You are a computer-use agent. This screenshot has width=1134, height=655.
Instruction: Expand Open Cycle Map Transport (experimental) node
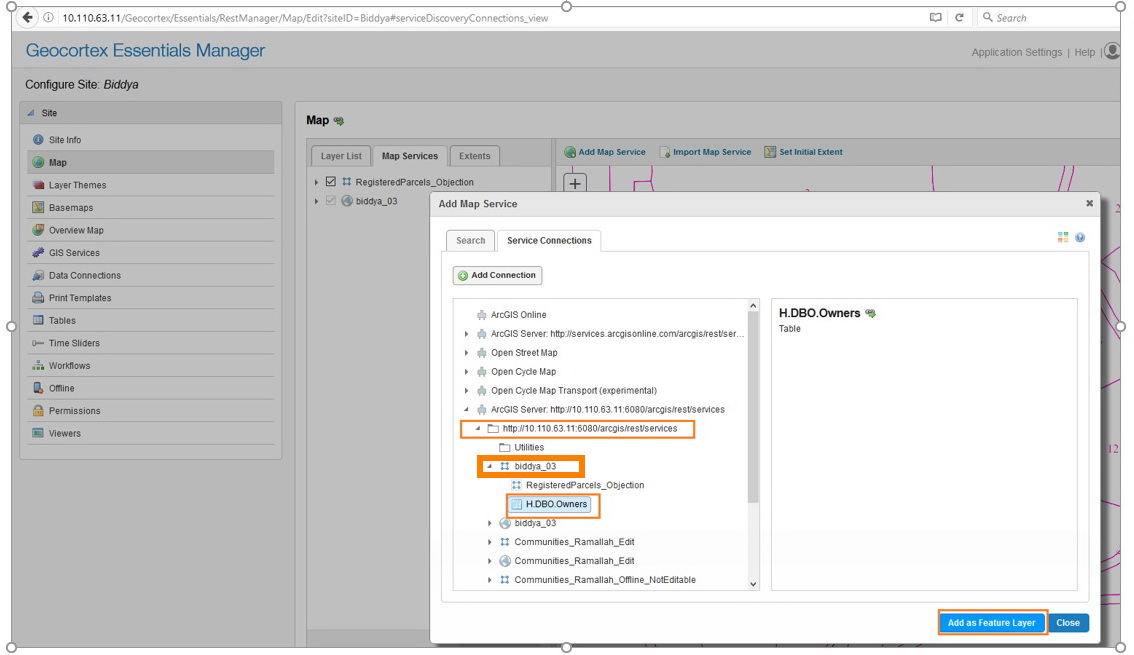click(x=466, y=390)
